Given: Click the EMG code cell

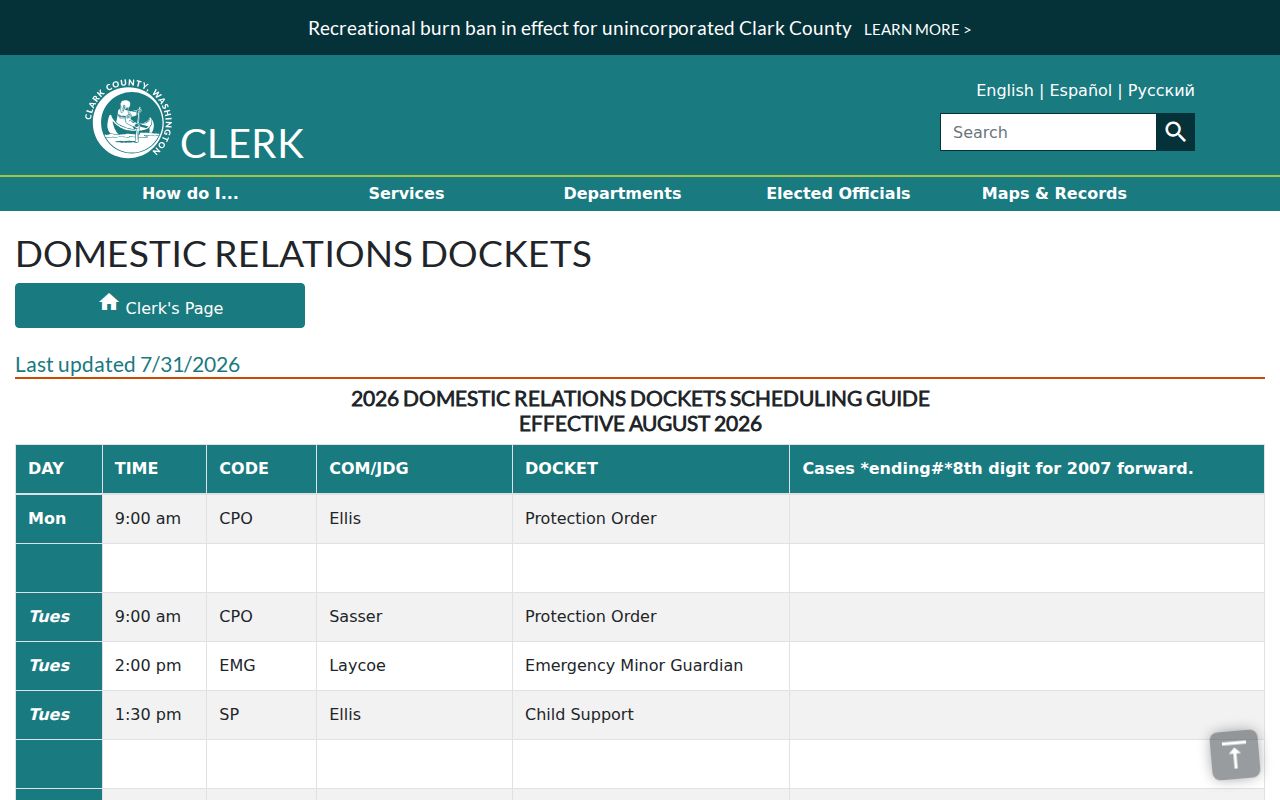Looking at the screenshot, I should tap(261, 666).
